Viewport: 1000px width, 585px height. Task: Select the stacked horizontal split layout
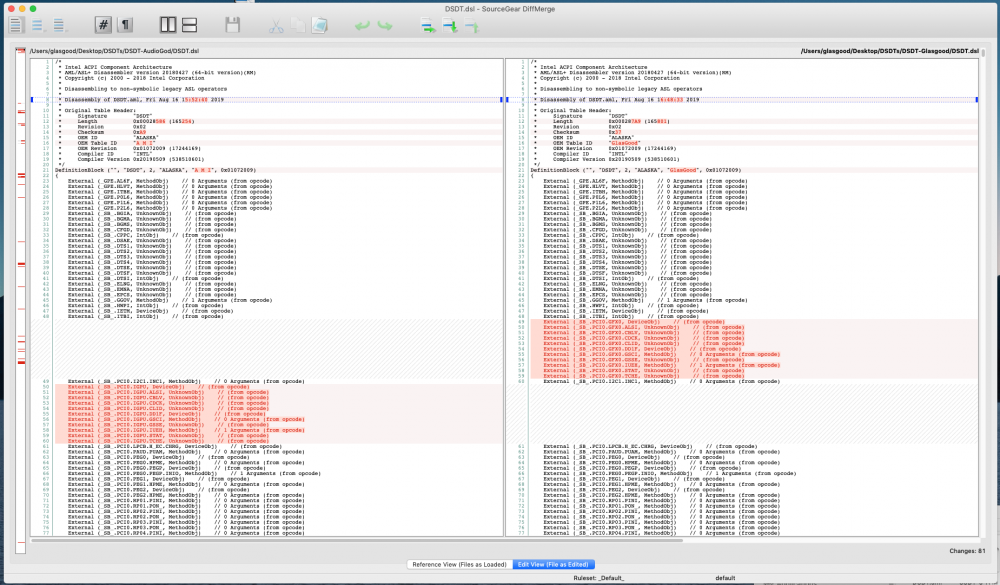point(189,25)
